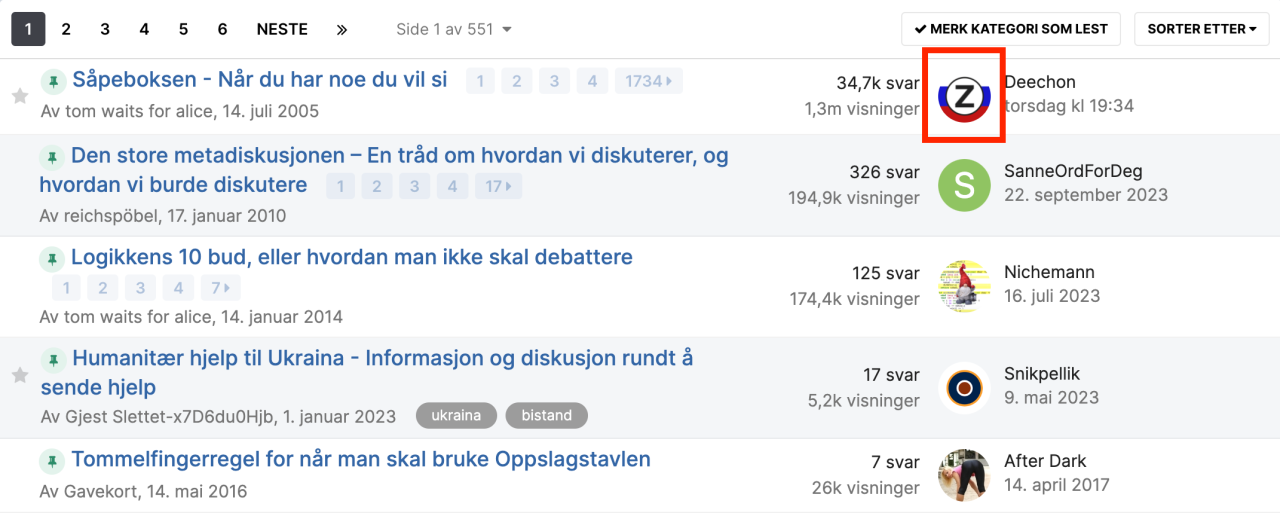Click the star beside the Såpeboksen thread

[x=19, y=96]
